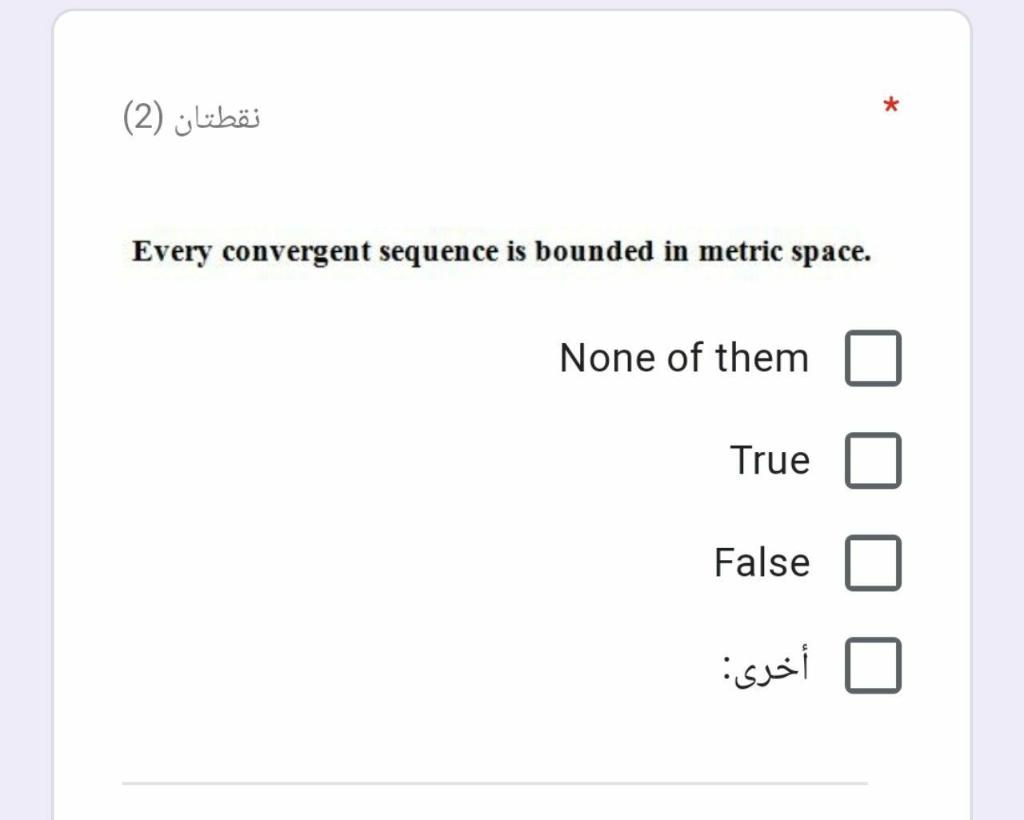Click the نقطتان (2) points label

click(x=190, y=115)
